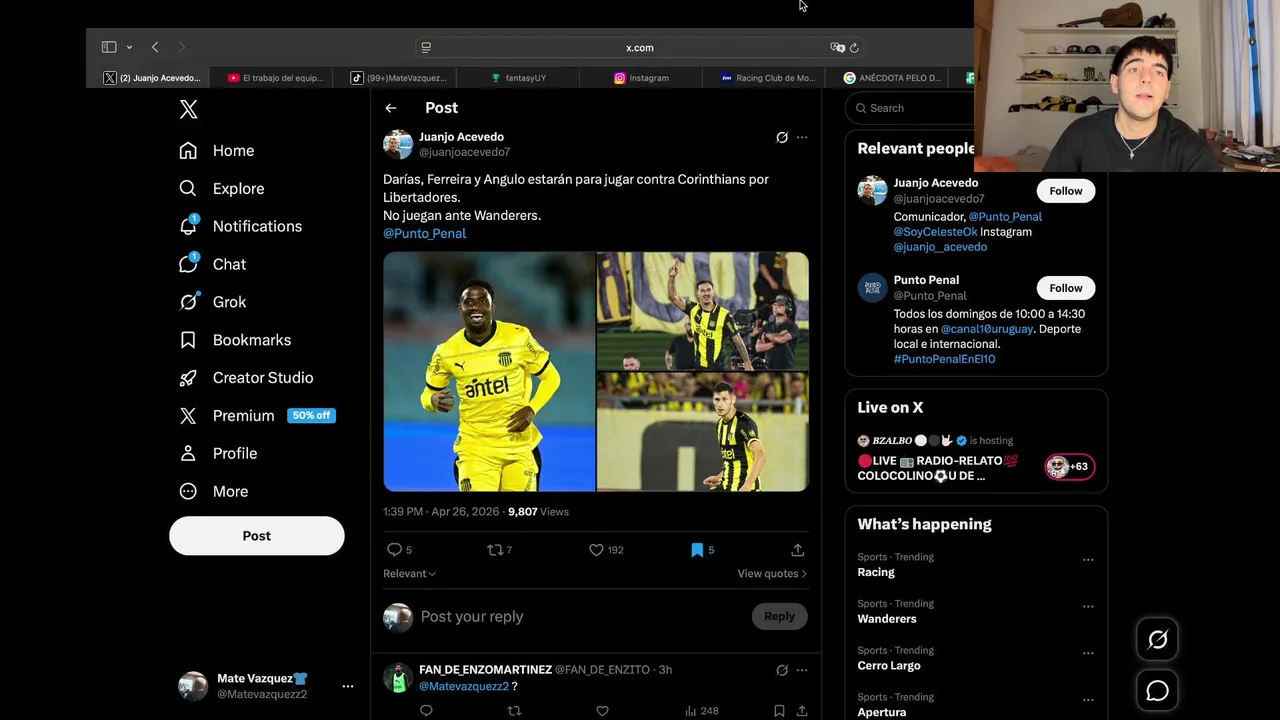
Task: Switch to the ANÉCDOTA PELO D... tab
Action: [x=892, y=78]
